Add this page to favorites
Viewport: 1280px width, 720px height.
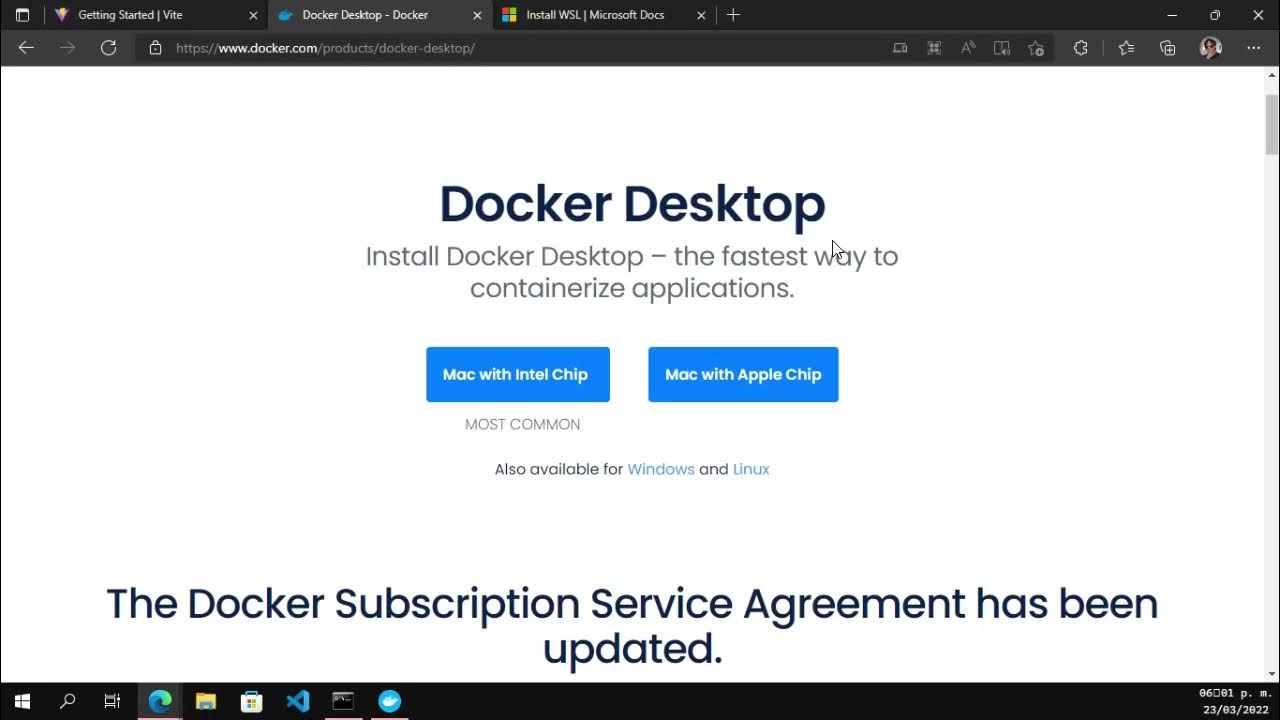(x=1036, y=48)
